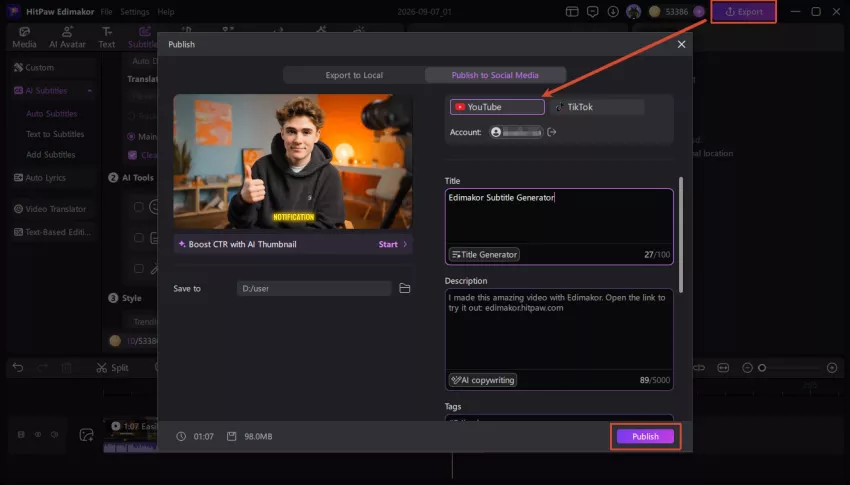The height and width of the screenshot is (485, 850).
Task: Open Text-Based Editing in sidebar
Action: (53, 232)
